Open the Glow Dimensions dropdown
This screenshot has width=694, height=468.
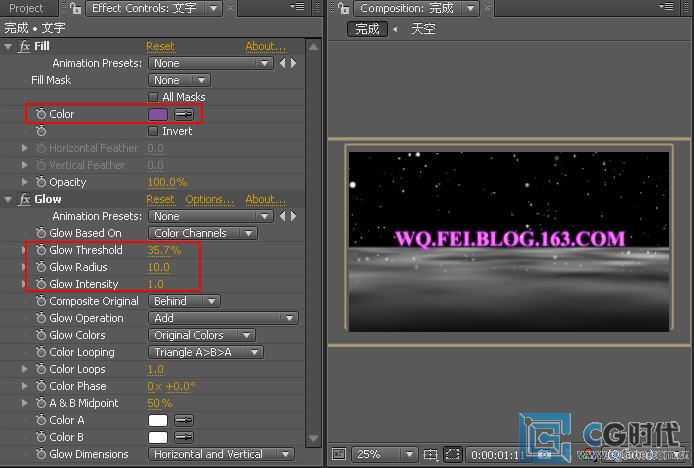coord(221,454)
